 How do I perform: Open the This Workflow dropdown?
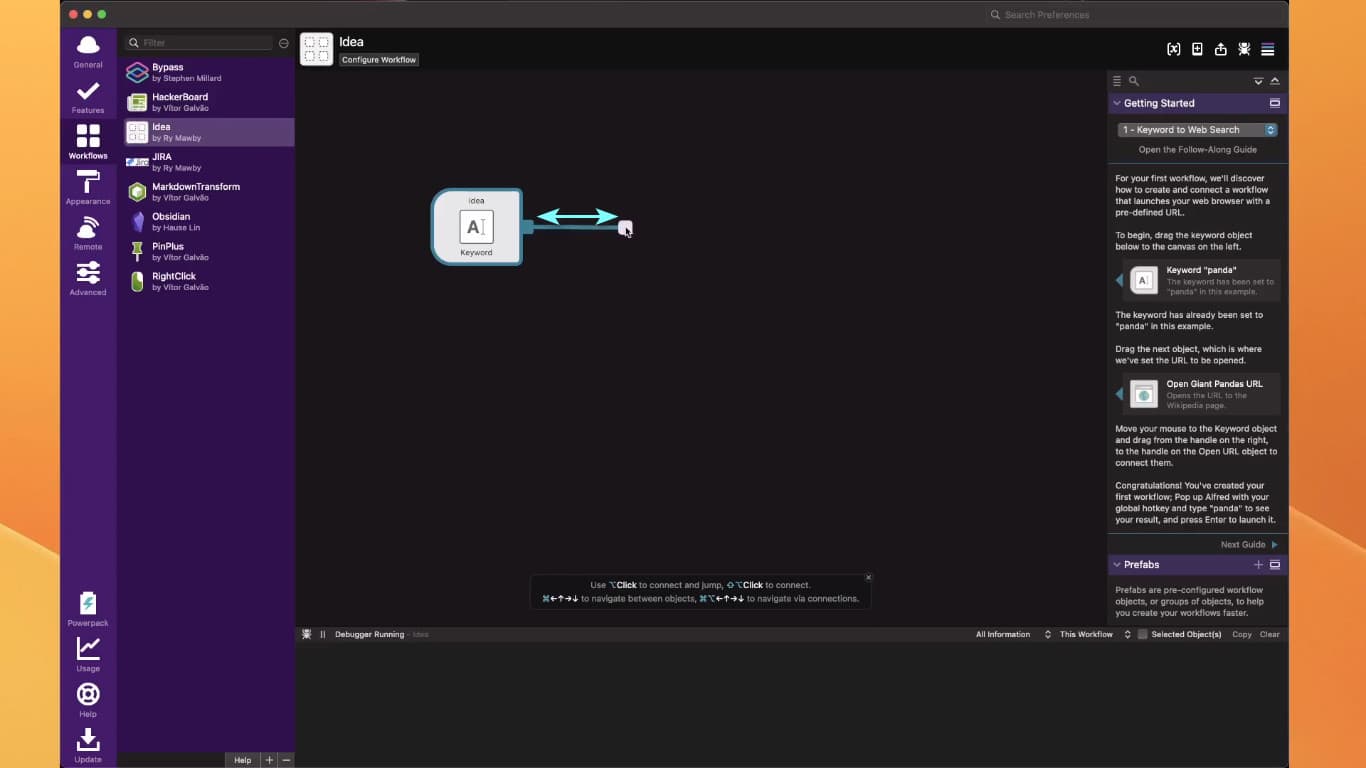1095,634
